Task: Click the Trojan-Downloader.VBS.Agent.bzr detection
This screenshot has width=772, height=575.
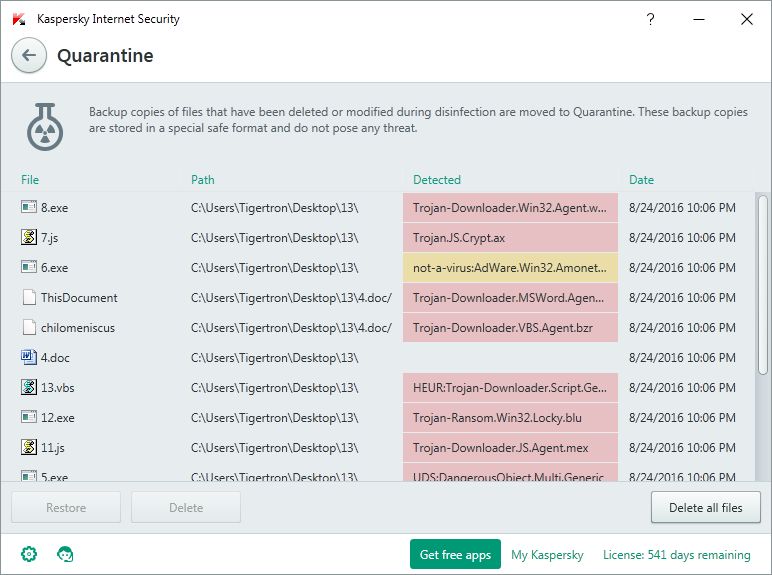Action: pyautogui.click(x=510, y=328)
